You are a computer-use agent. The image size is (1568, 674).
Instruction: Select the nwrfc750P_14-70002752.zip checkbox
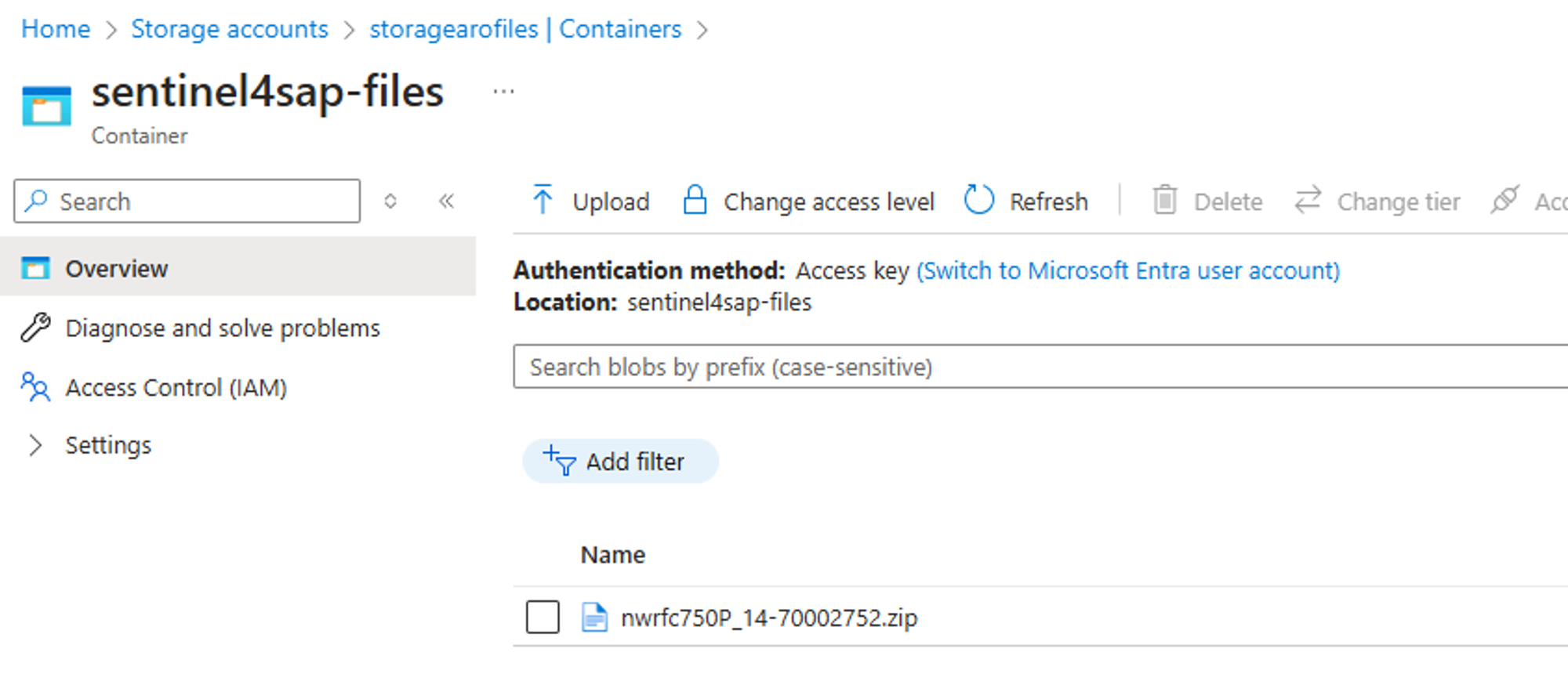543,617
